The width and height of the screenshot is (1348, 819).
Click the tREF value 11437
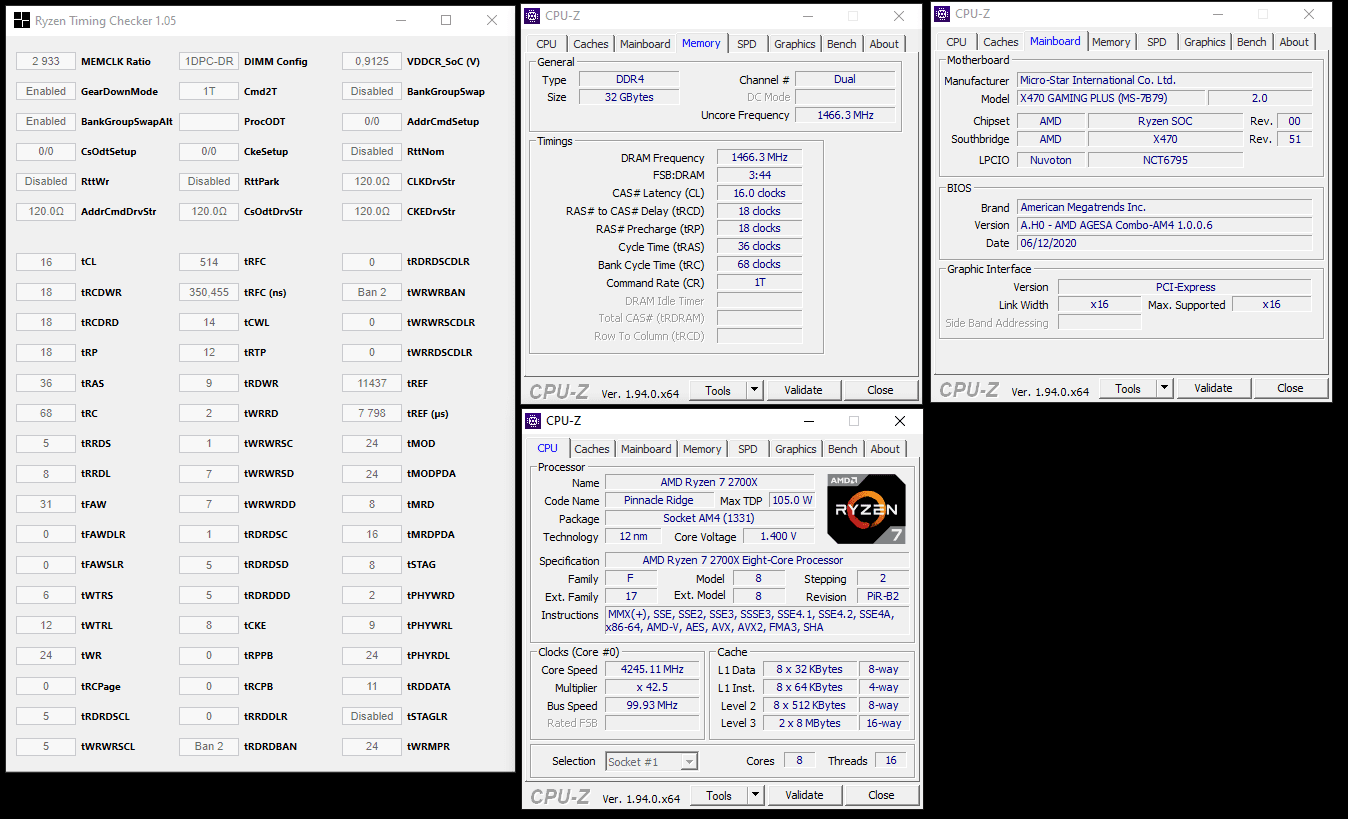pos(372,383)
